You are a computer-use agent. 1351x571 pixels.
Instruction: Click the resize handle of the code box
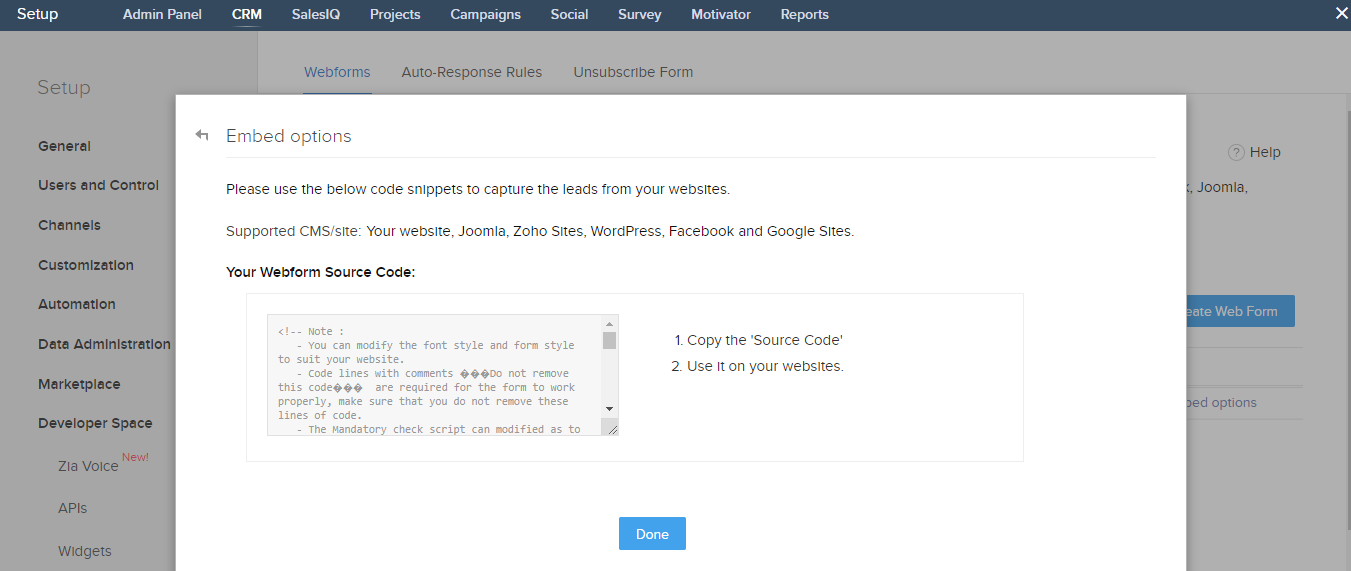pos(610,428)
